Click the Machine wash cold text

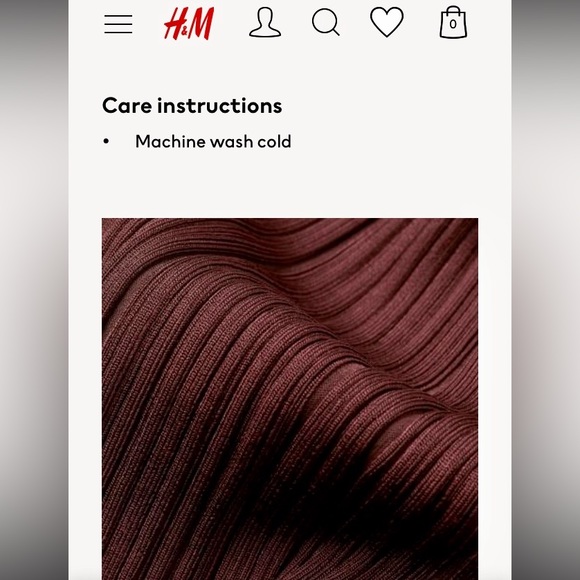tap(213, 141)
